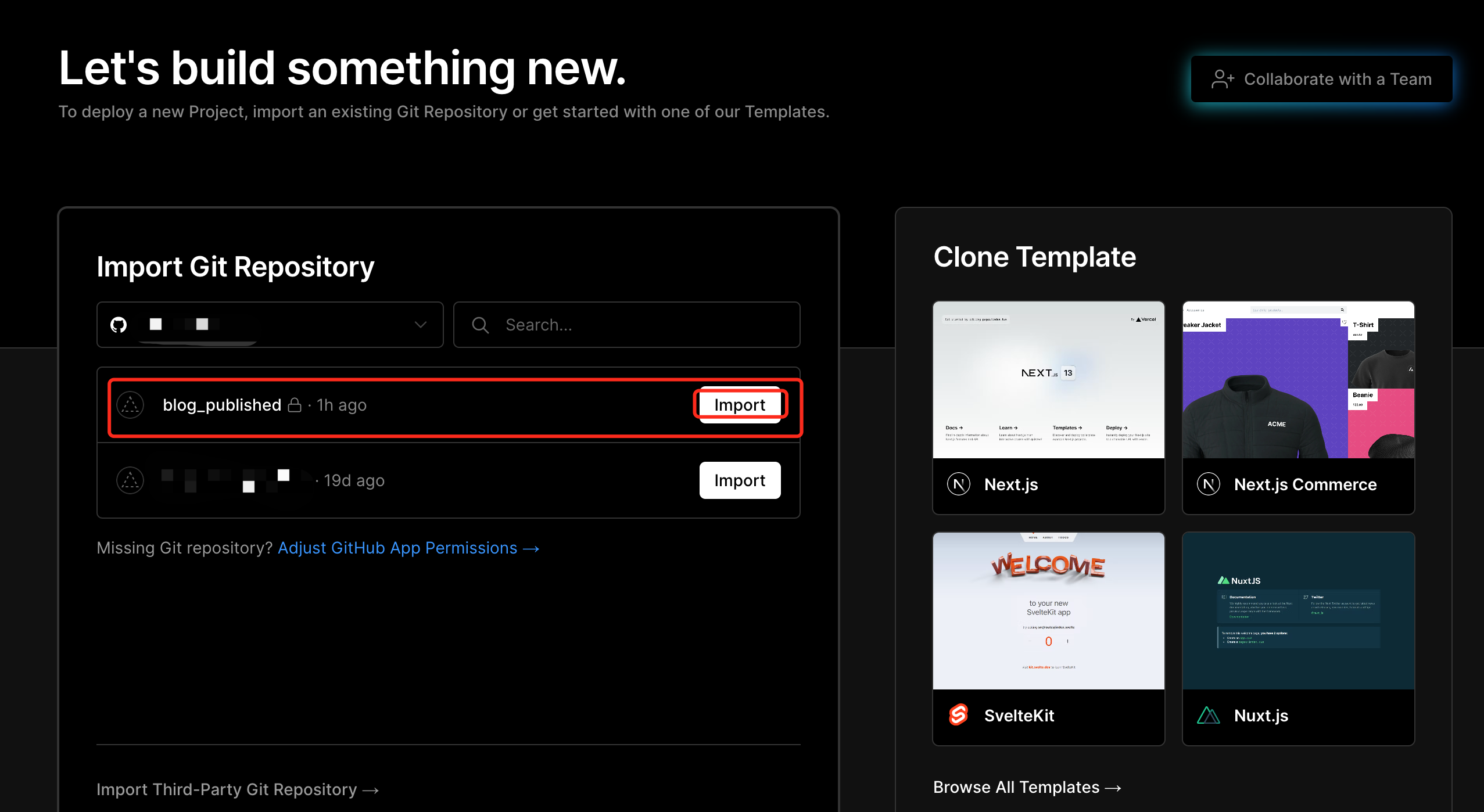
Task: Open the Next.js template preview thumbnail
Action: [1048, 380]
